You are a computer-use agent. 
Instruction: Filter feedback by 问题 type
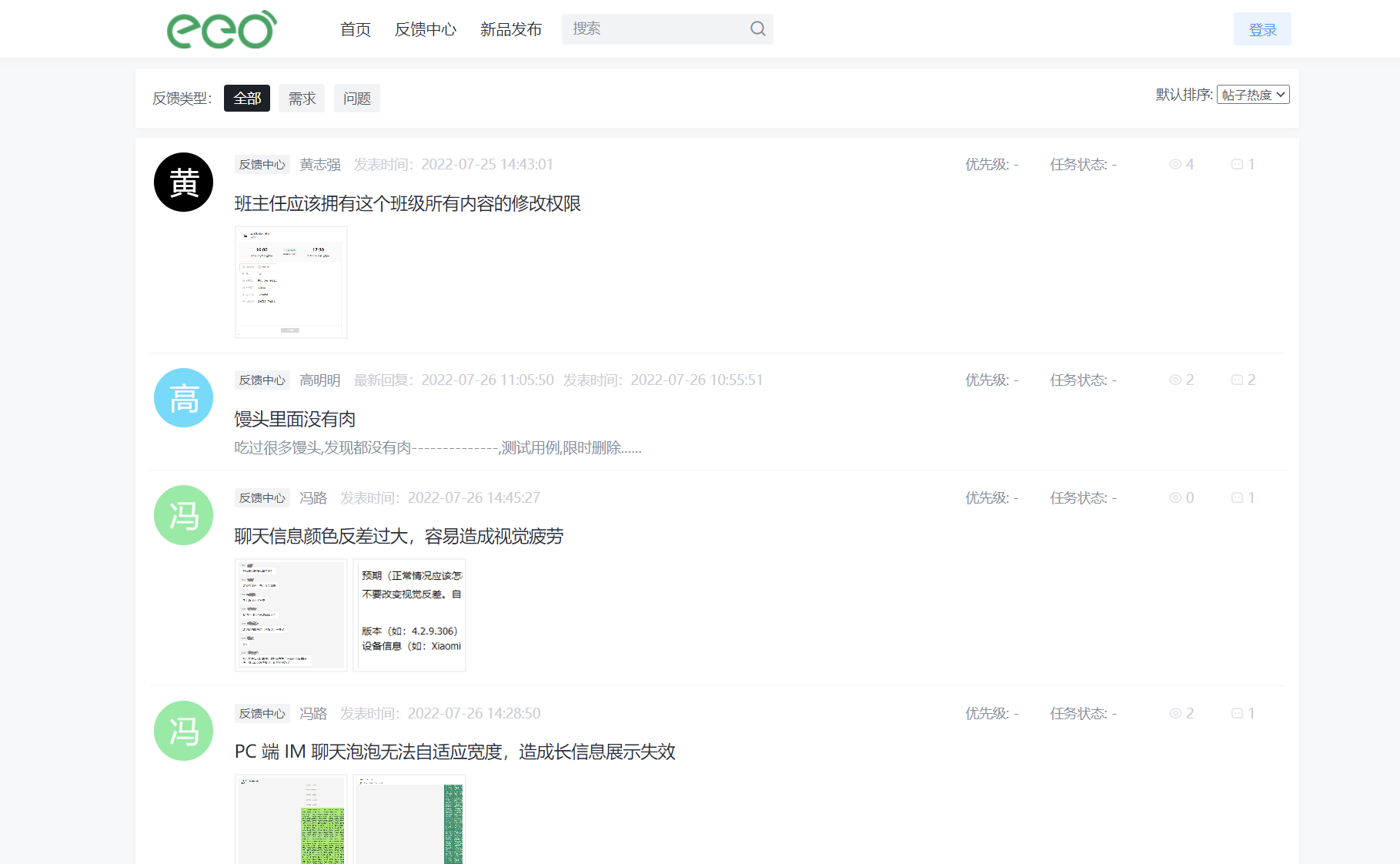[356, 99]
